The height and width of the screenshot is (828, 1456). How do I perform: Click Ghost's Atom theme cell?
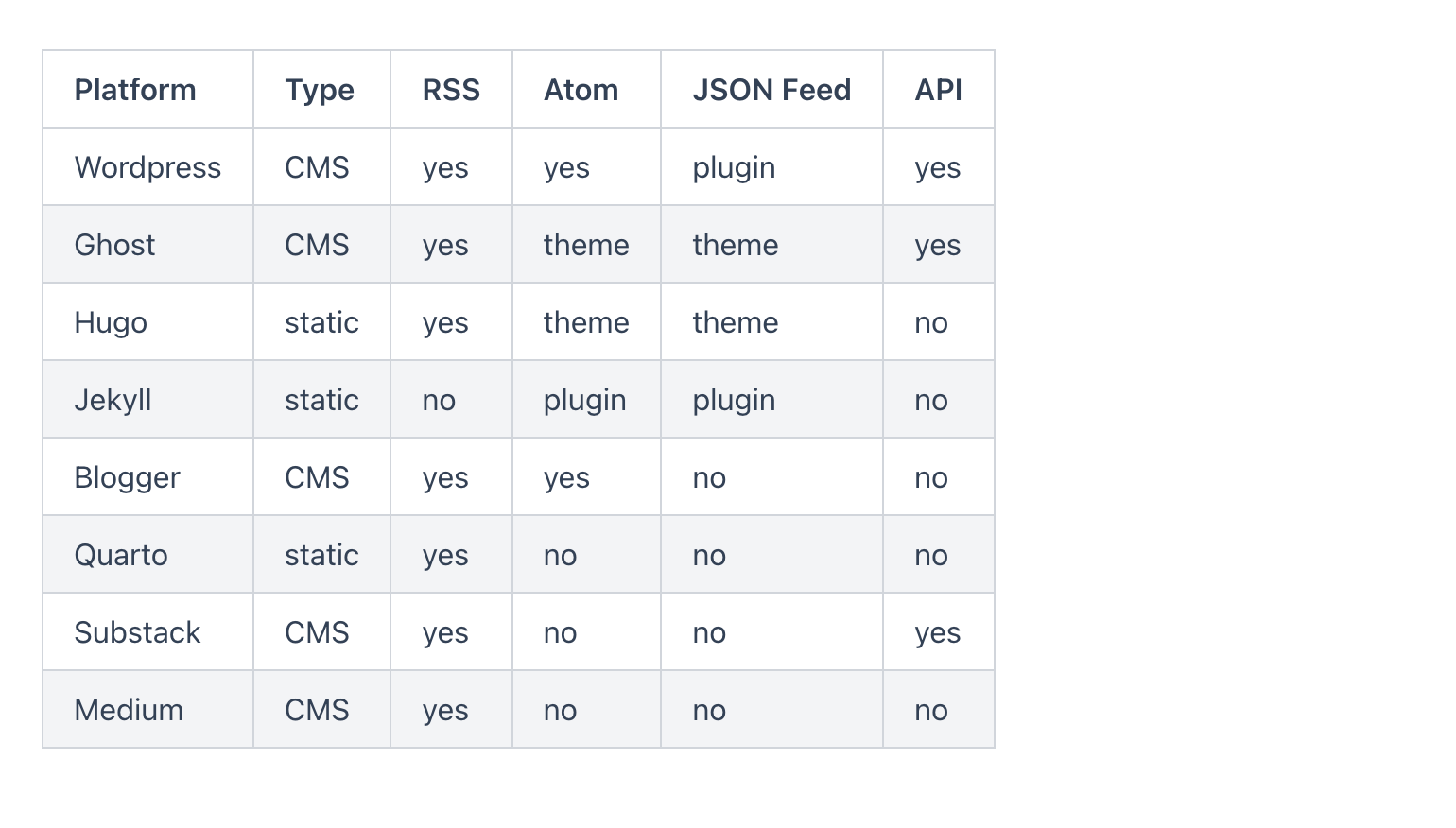(586, 245)
